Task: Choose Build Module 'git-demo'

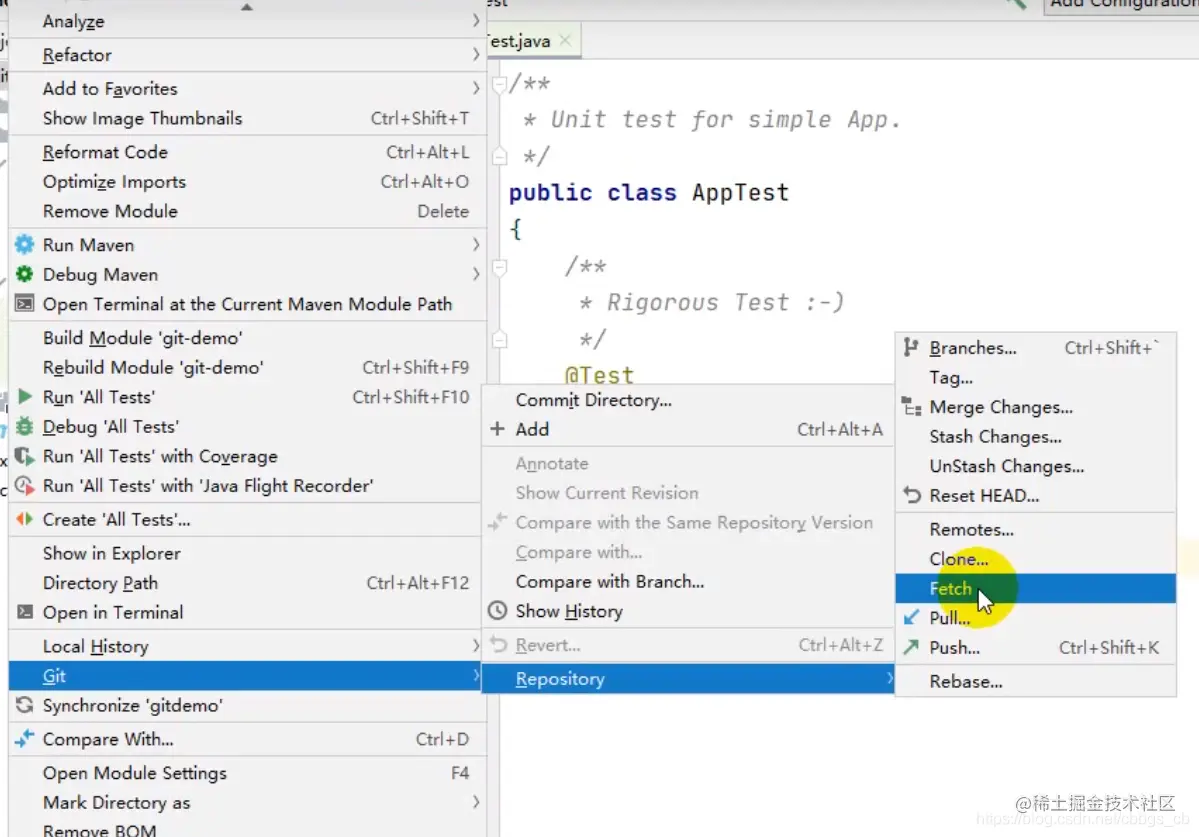Action: [x=247, y=338]
